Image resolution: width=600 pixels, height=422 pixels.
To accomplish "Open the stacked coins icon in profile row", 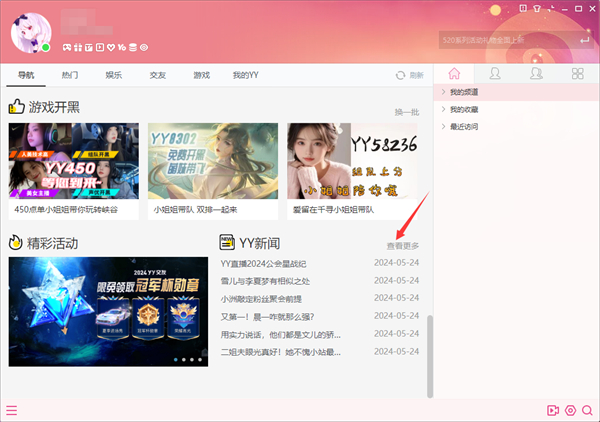I will (133, 47).
